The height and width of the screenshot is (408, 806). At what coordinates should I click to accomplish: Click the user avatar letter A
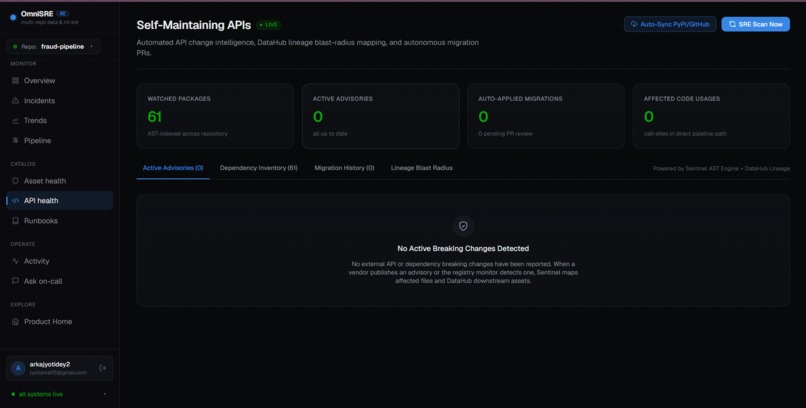pos(19,368)
